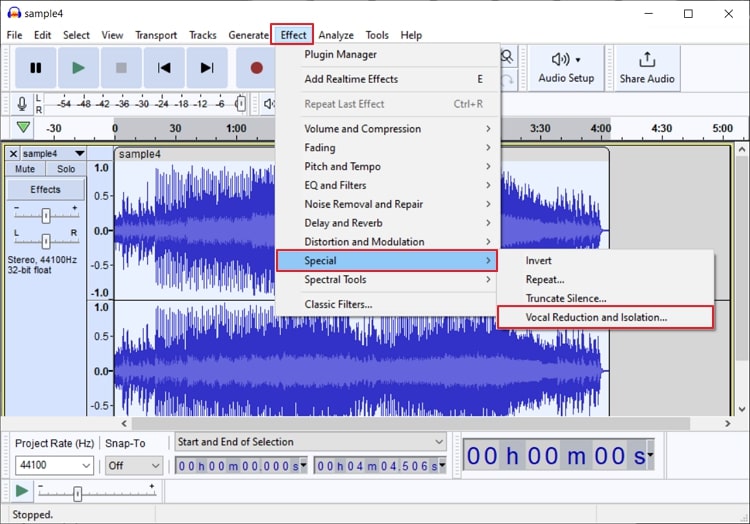Open the Edit menu
The height and width of the screenshot is (524, 750).
pos(42,35)
